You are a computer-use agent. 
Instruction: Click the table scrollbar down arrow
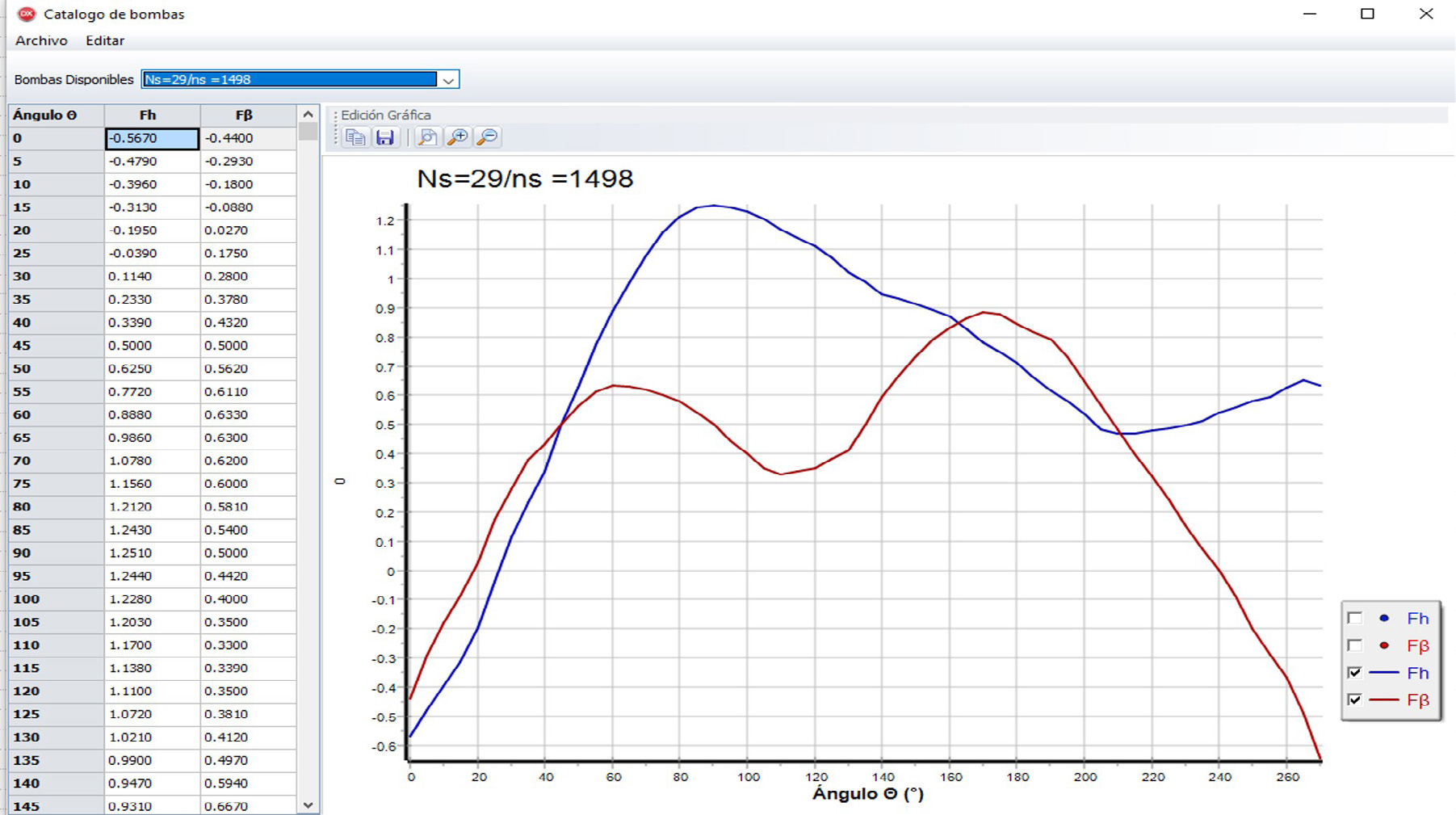click(308, 805)
